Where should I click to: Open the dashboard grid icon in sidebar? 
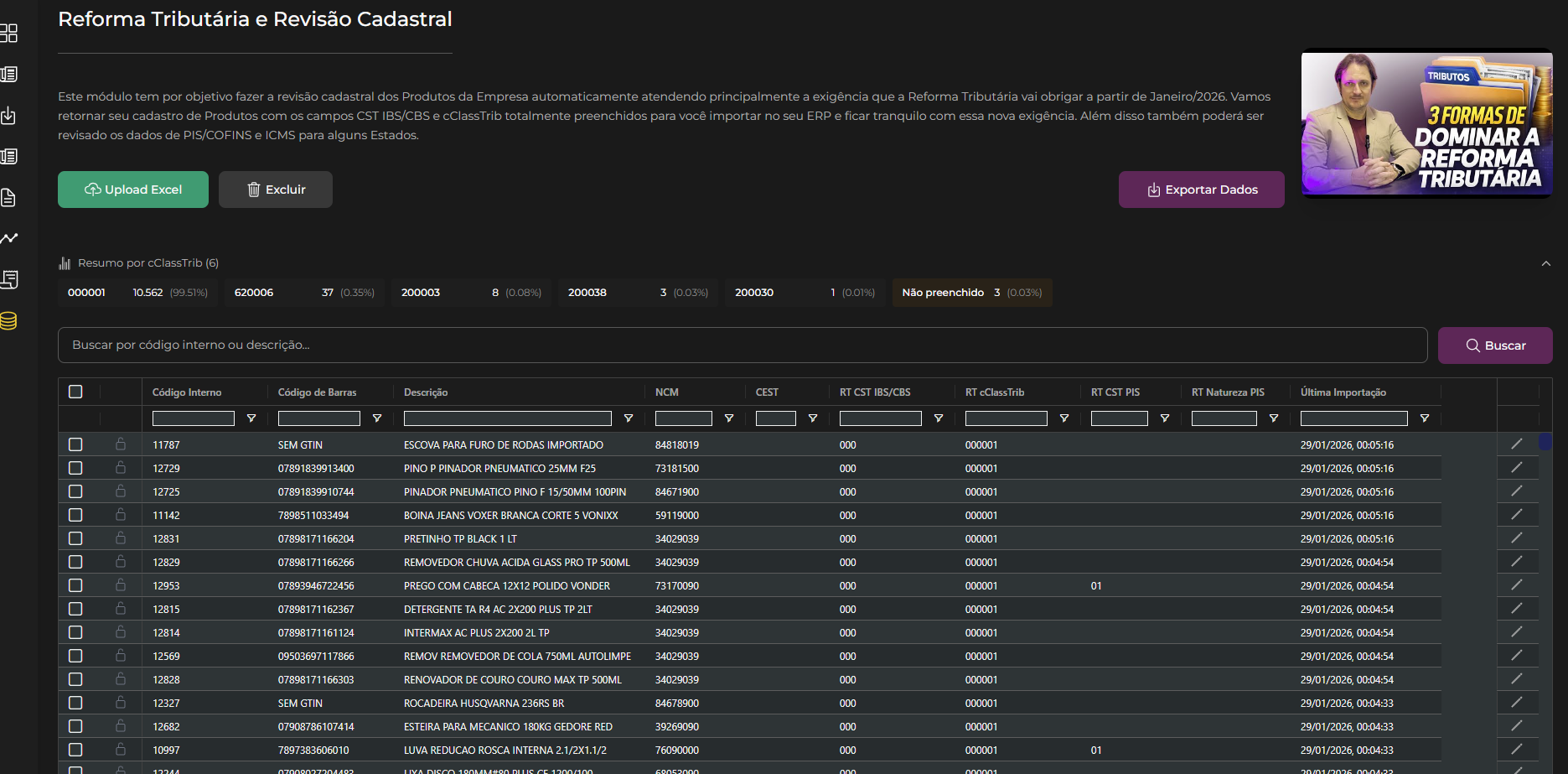point(9,34)
